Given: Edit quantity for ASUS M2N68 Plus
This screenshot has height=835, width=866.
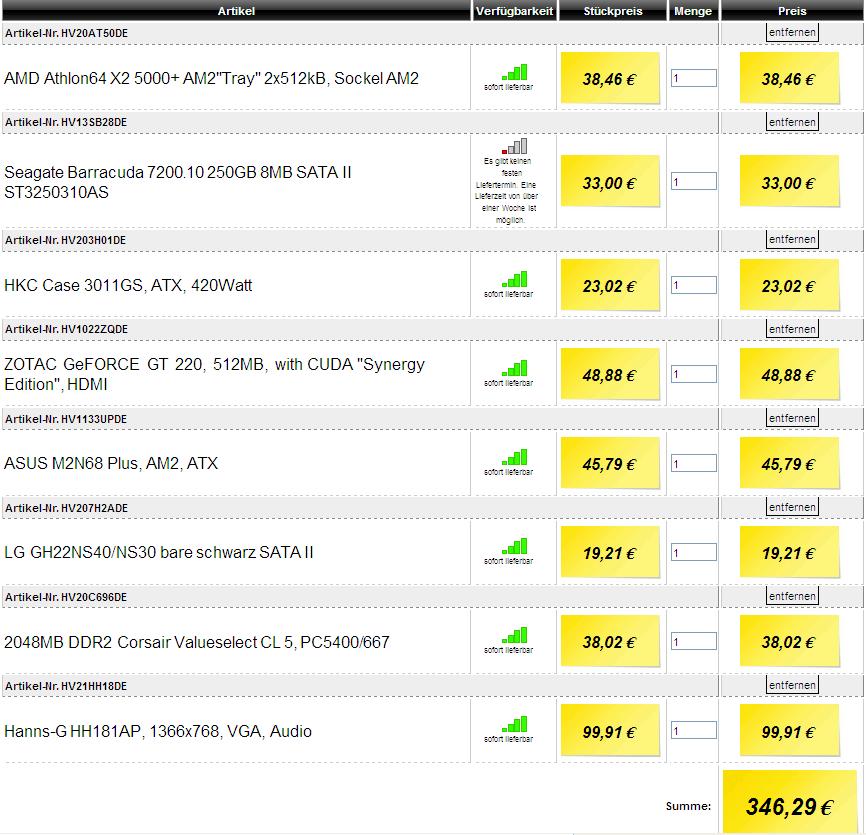Looking at the screenshot, I should click(694, 463).
